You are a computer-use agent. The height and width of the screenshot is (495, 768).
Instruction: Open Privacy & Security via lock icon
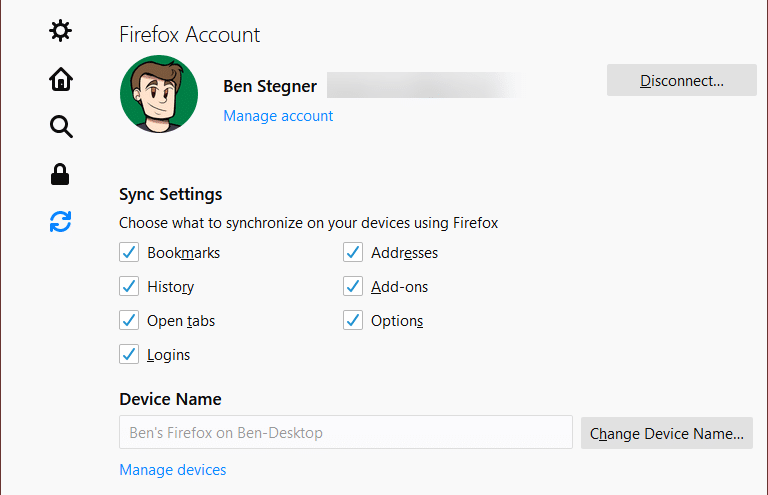pyautogui.click(x=60, y=174)
